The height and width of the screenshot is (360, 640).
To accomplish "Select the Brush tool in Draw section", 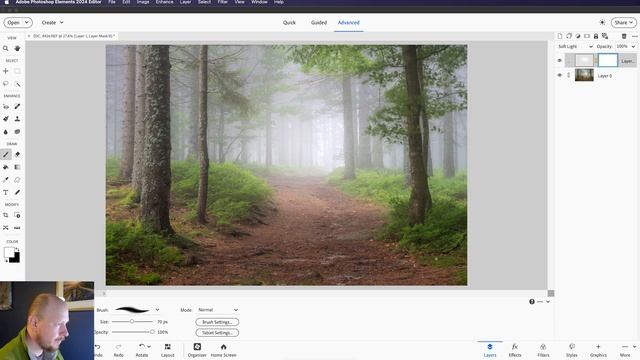I will (6, 155).
